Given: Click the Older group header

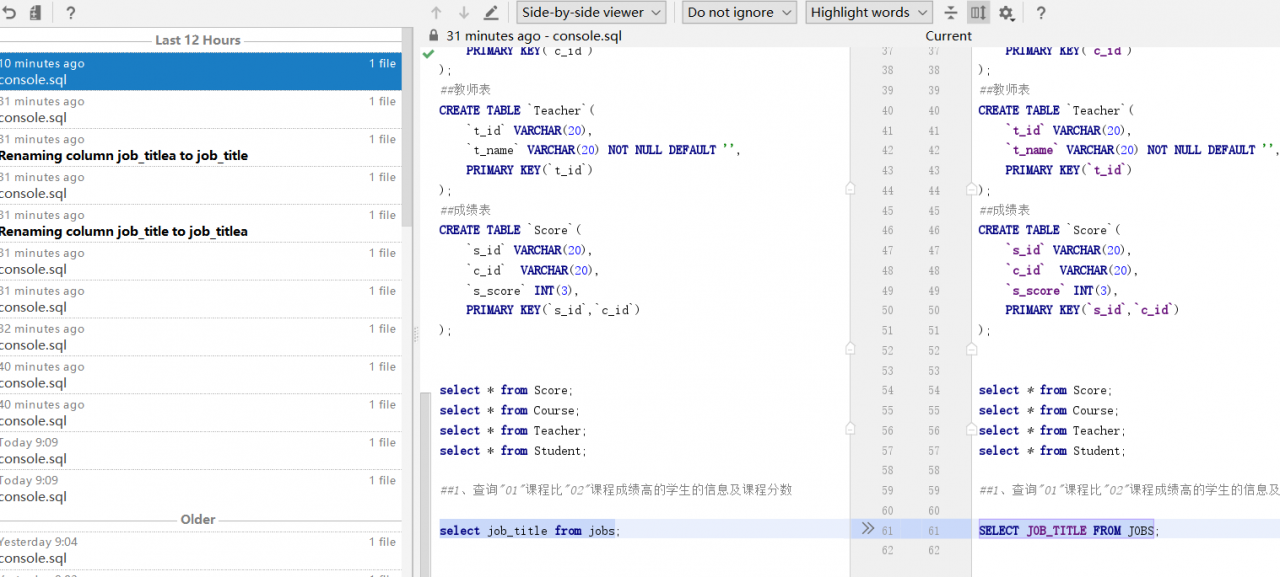Looking at the screenshot, I should point(198,520).
